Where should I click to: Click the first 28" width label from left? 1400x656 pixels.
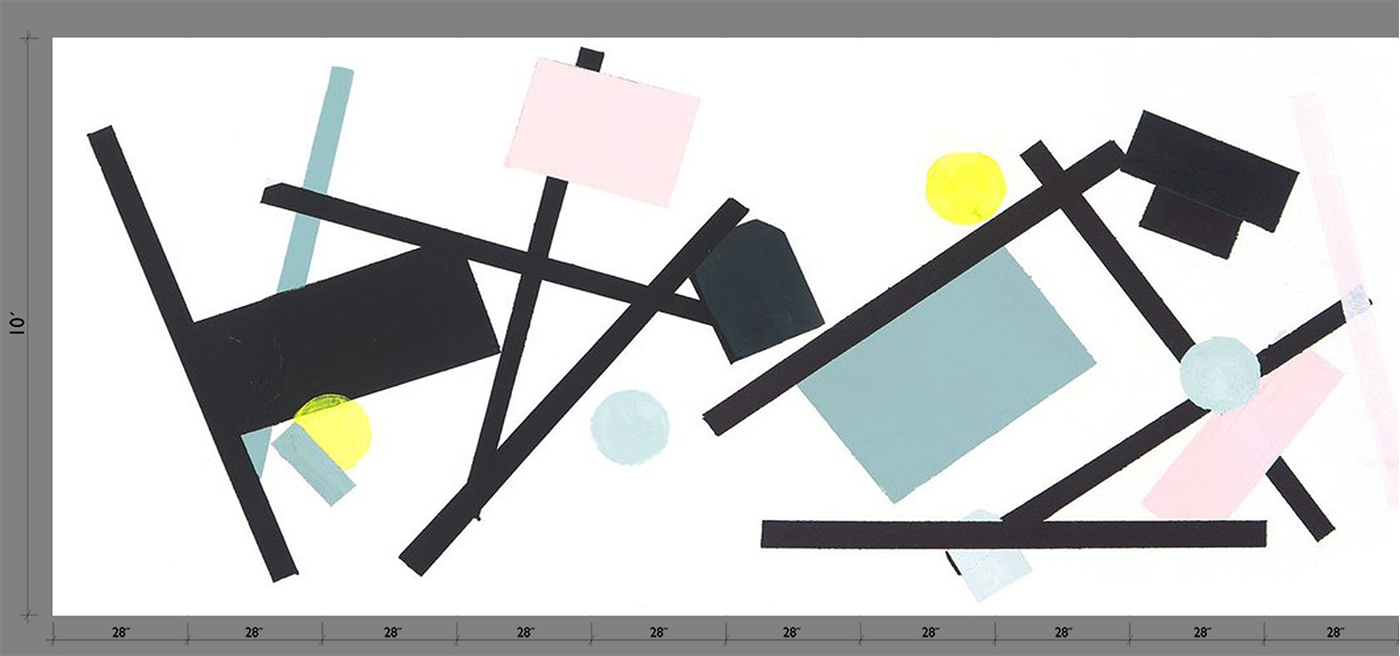[121, 632]
